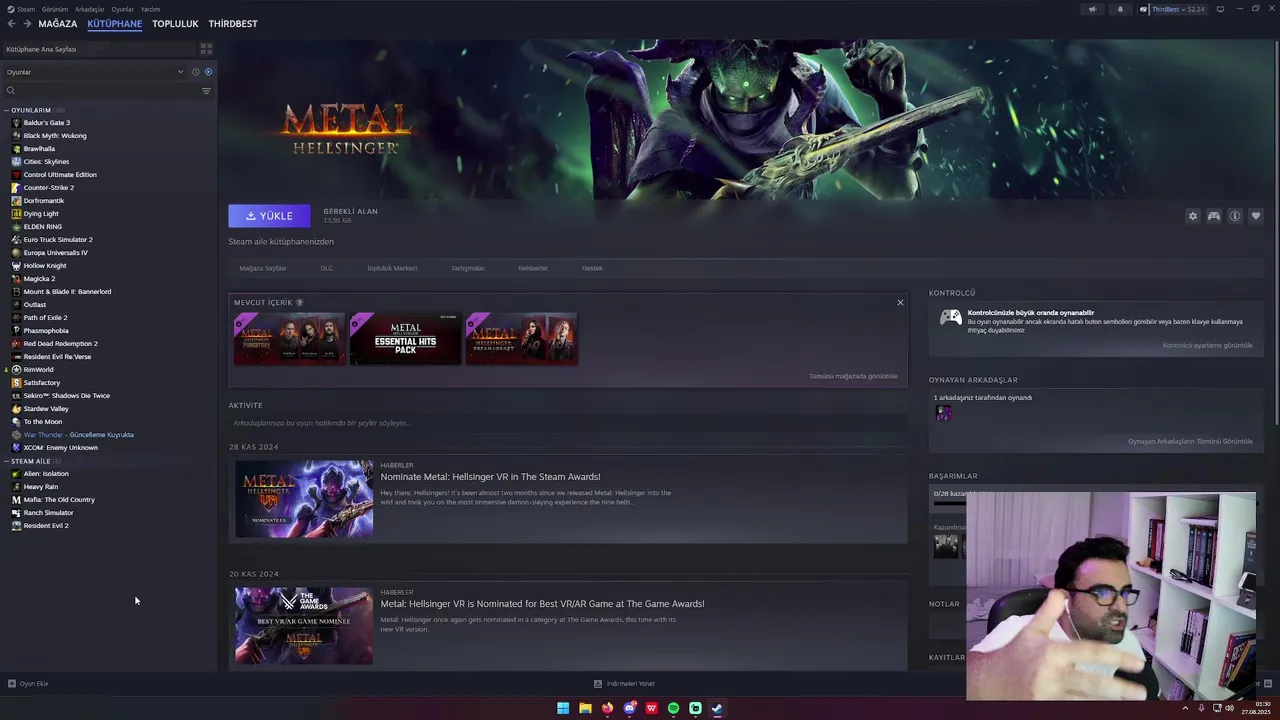Open Nominate Metal: Hellsinger VR news headline

(x=490, y=477)
